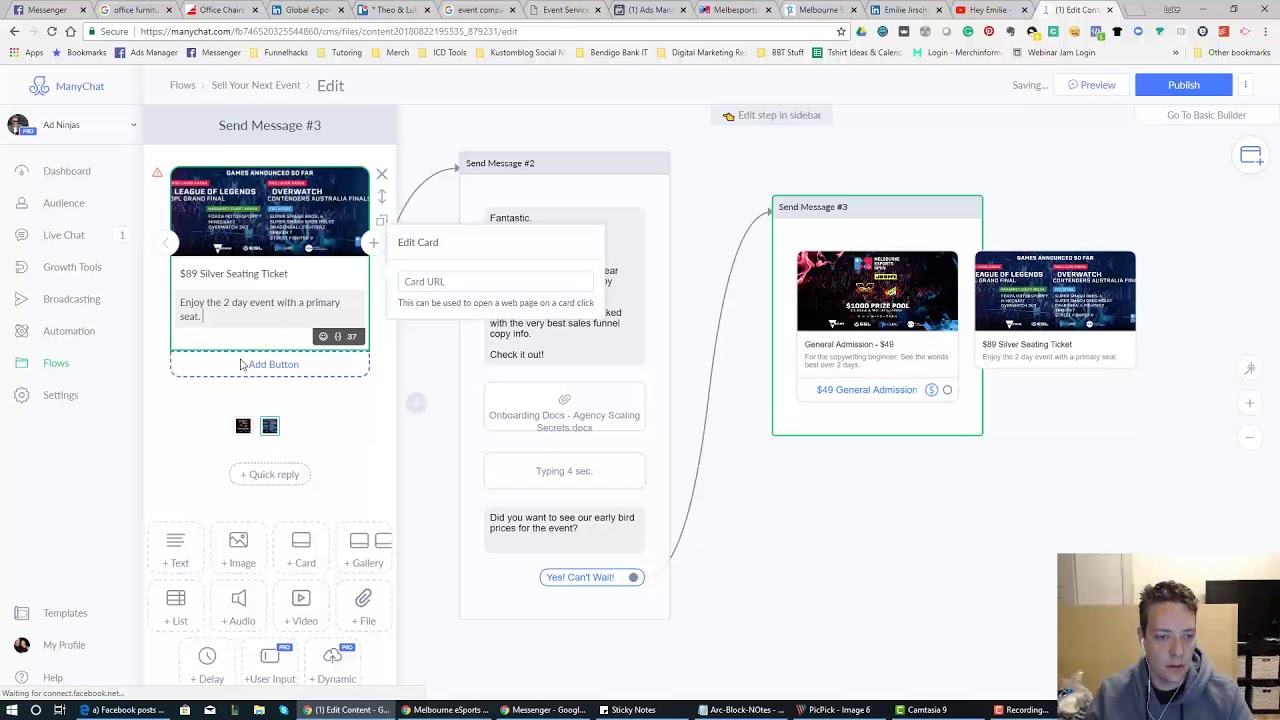1280x720 pixels.
Task: Open Camtasia 9 in the taskbar
Action: (x=921, y=710)
